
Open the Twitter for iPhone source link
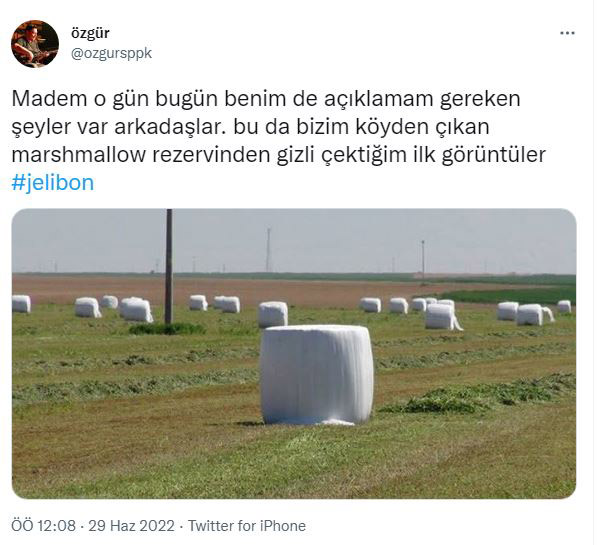pyautogui.click(x=247, y=526)
